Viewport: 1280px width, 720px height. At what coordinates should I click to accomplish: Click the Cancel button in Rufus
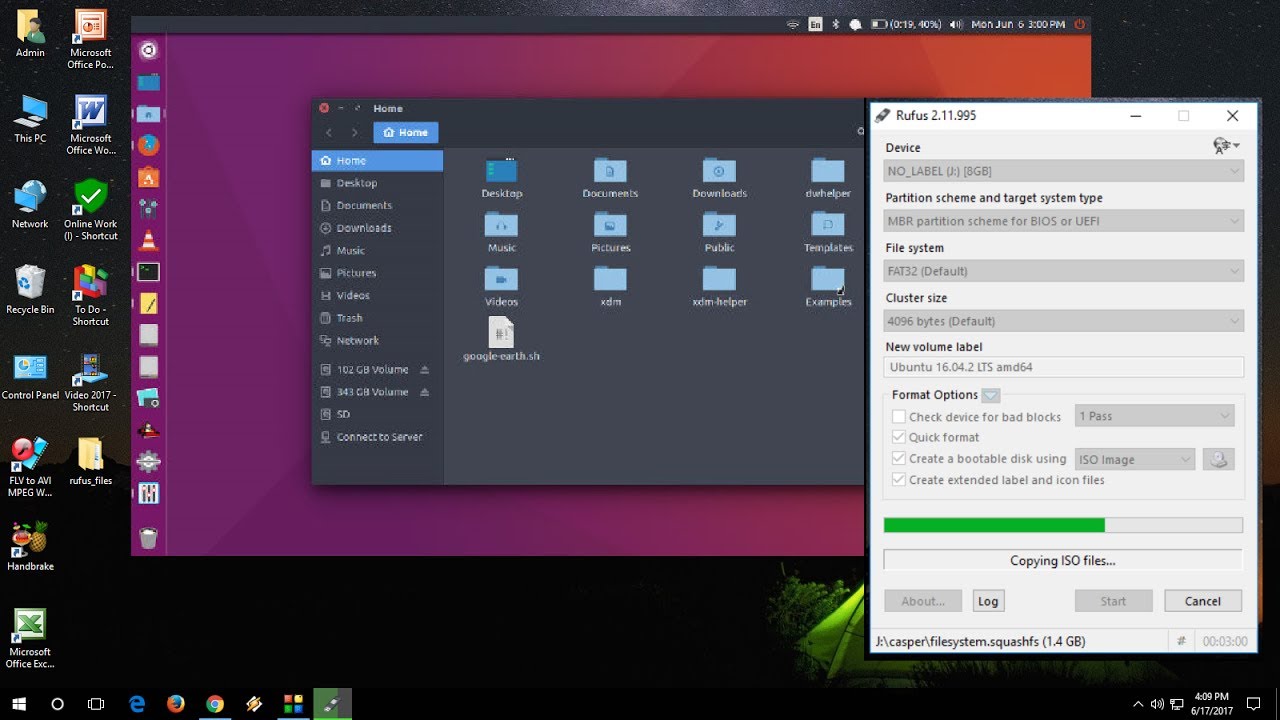click(x=1202, y=601)
